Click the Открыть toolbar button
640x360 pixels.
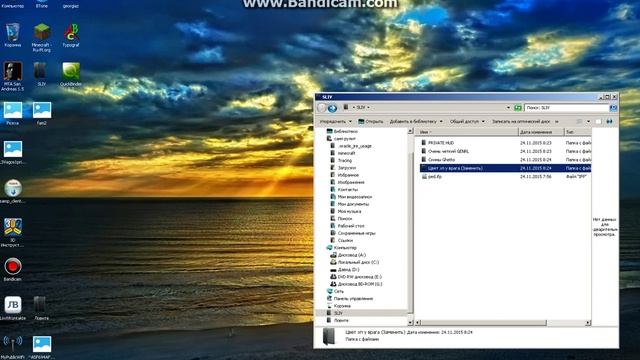pyautogui.click(x=371, y=122)
